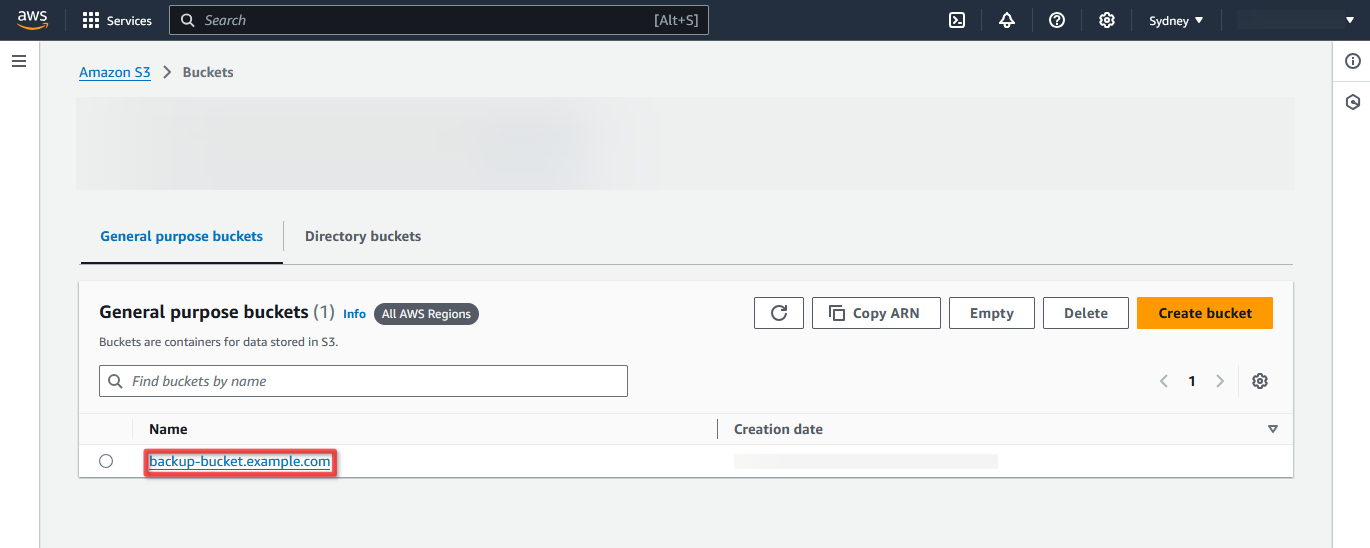Click Create bucket
Viewport: 1370px width, 548px height.
(1205, 313)
